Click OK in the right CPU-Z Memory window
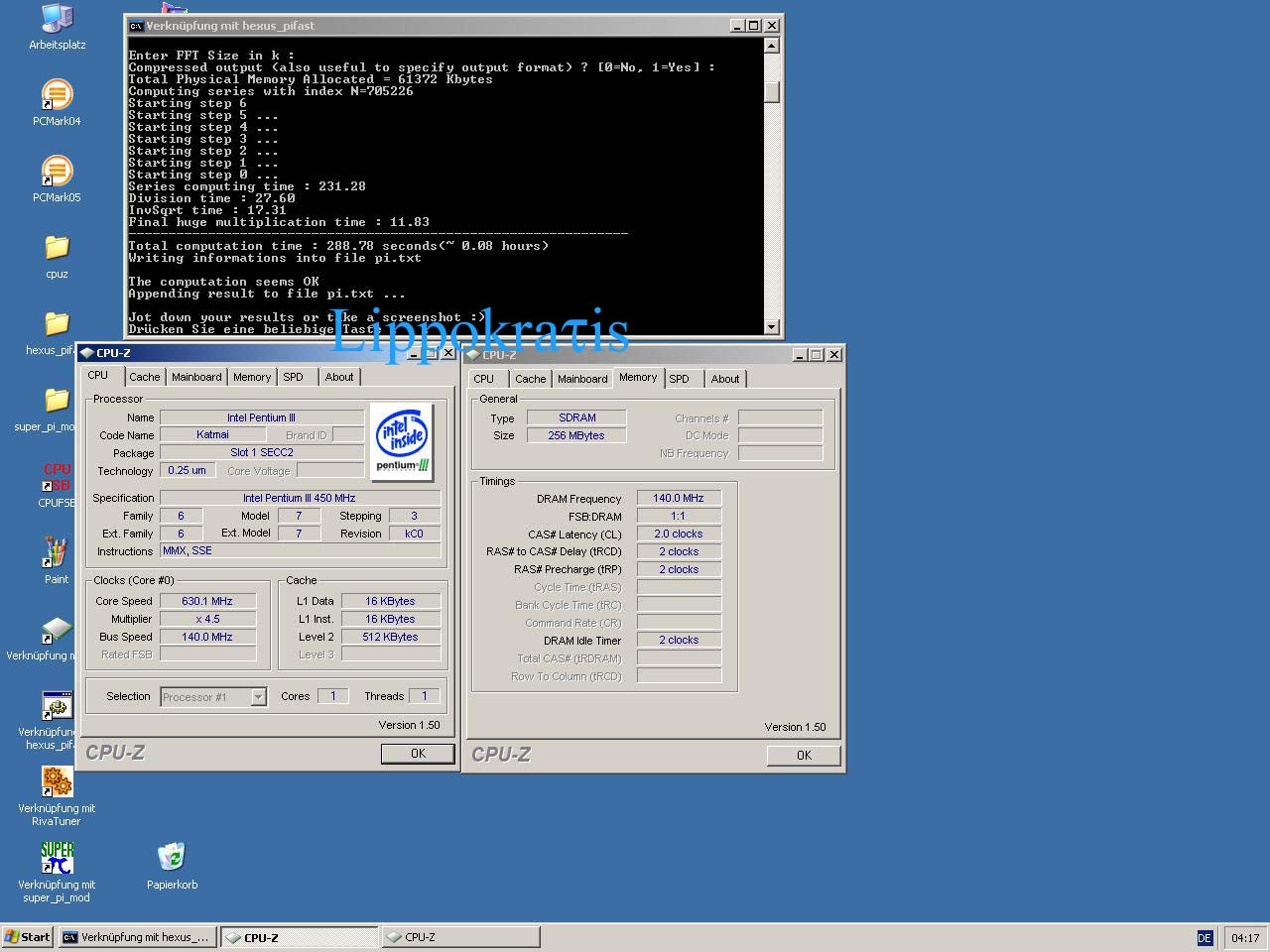This screenshot has width=1270, height=952. click(x=804, y=756)
